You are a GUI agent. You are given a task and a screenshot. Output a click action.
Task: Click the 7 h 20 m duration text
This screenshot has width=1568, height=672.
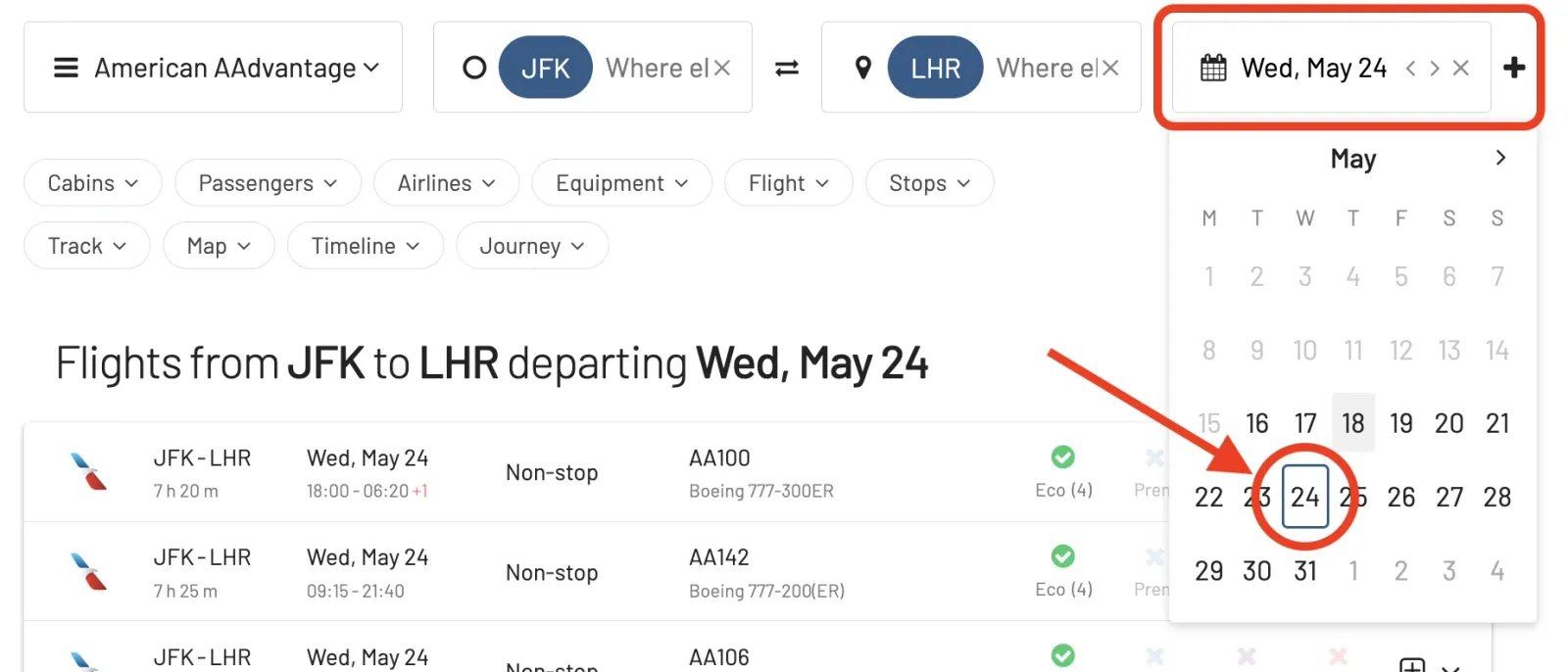click(185, 491)
